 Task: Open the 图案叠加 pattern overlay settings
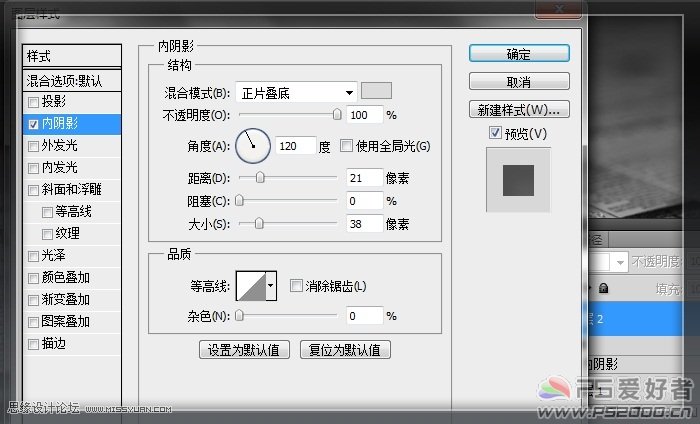tap(66, 321)
